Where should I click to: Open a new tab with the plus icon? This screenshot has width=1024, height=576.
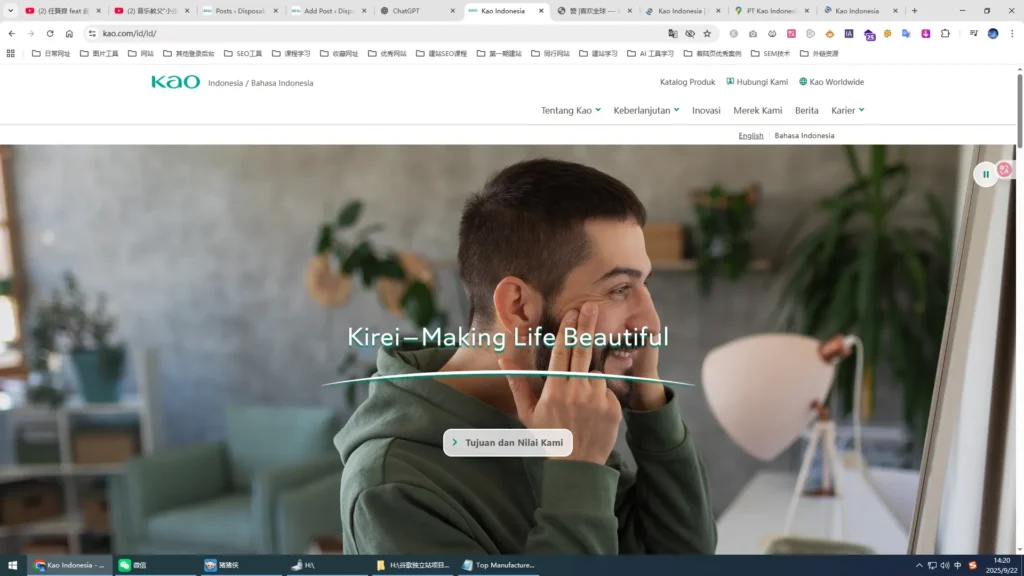[914, 11]
